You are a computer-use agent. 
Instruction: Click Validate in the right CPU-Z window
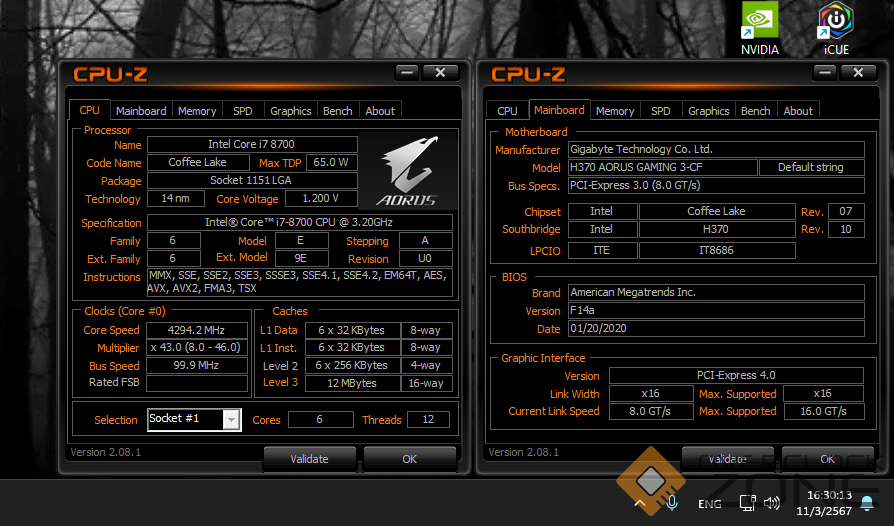click(x=727, y=459)
